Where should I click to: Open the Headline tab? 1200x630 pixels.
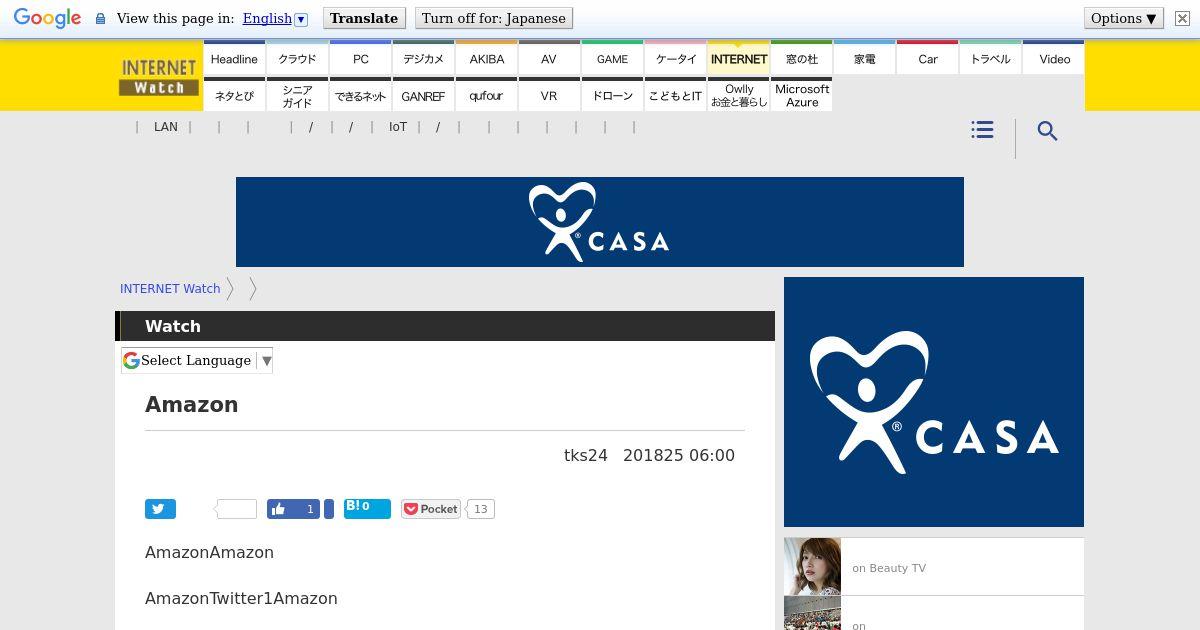pyautogui.click(x=234, y=58)
